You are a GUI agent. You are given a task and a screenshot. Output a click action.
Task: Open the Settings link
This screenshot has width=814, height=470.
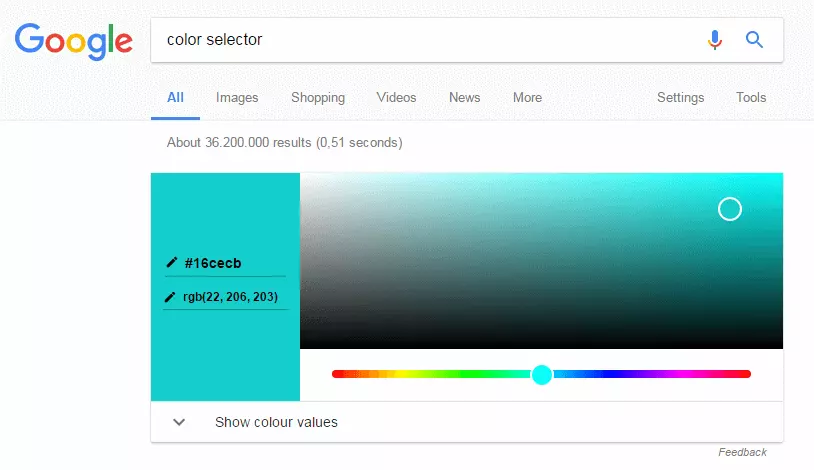(x=680, y=98)
